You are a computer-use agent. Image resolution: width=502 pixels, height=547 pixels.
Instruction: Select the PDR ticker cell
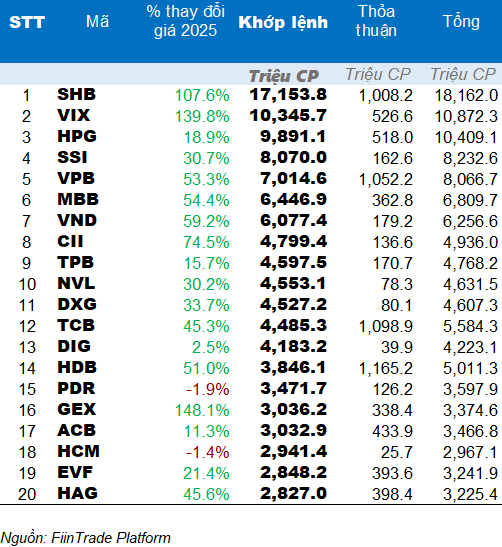point(76,388)
